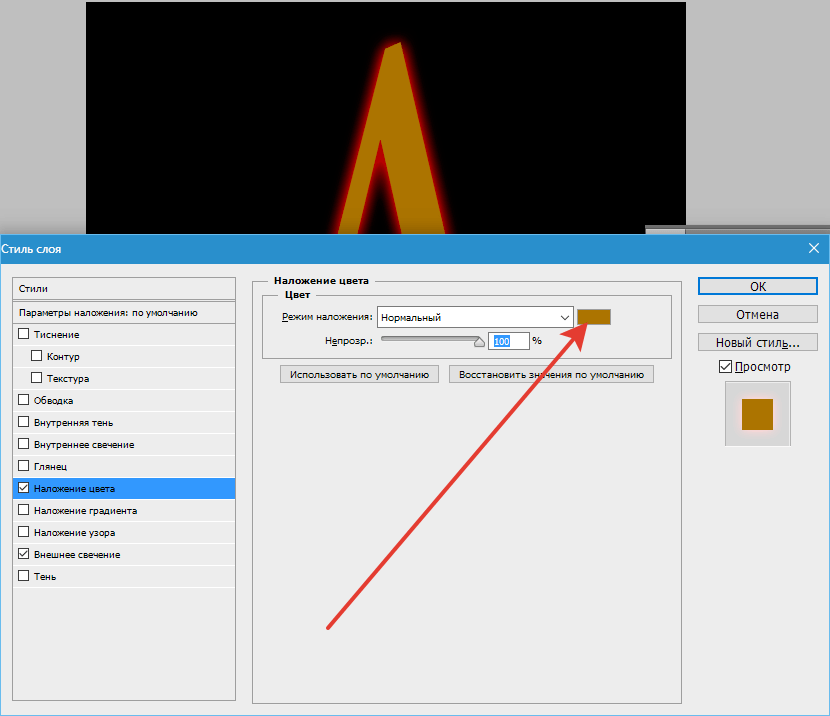Click the style preview thumbnail

[757, 415]
